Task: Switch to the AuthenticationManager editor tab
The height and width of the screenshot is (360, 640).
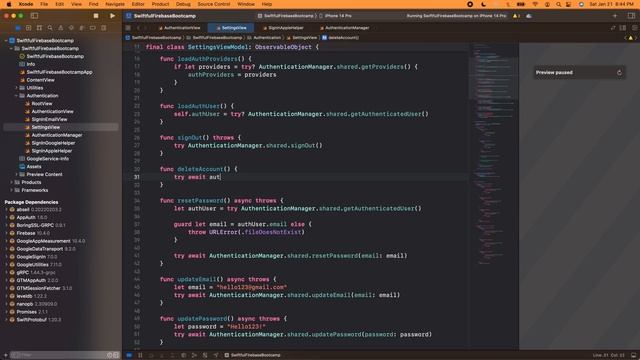Action: tap(344, 28)
